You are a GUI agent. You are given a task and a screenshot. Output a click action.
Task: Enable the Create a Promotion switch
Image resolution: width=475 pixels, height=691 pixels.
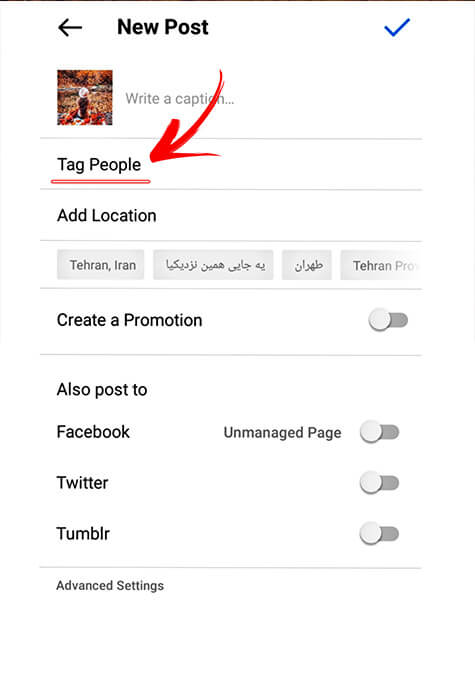point(388,320)
